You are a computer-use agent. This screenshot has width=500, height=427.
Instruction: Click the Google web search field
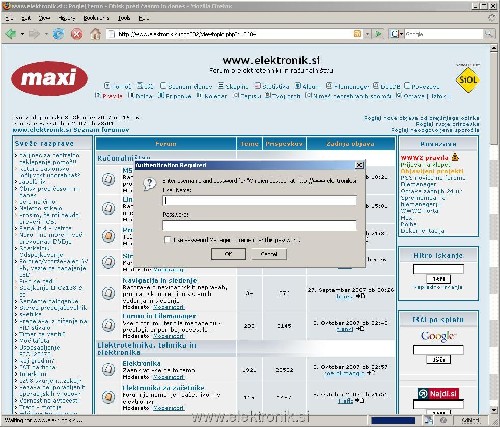pyautogui.click(x=438, y=350)
